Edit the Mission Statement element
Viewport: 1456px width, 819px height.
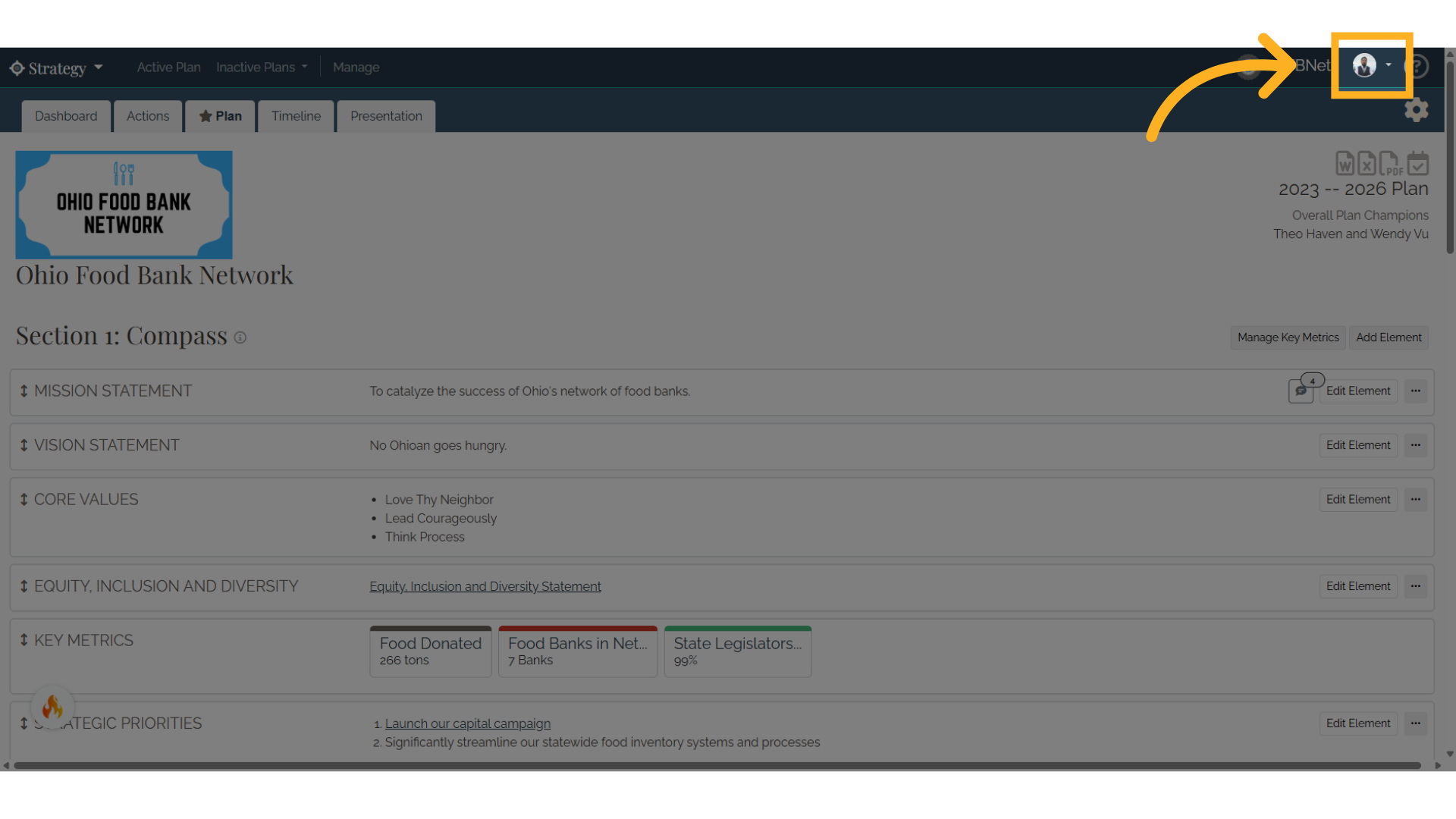[x=1358, y=391]
